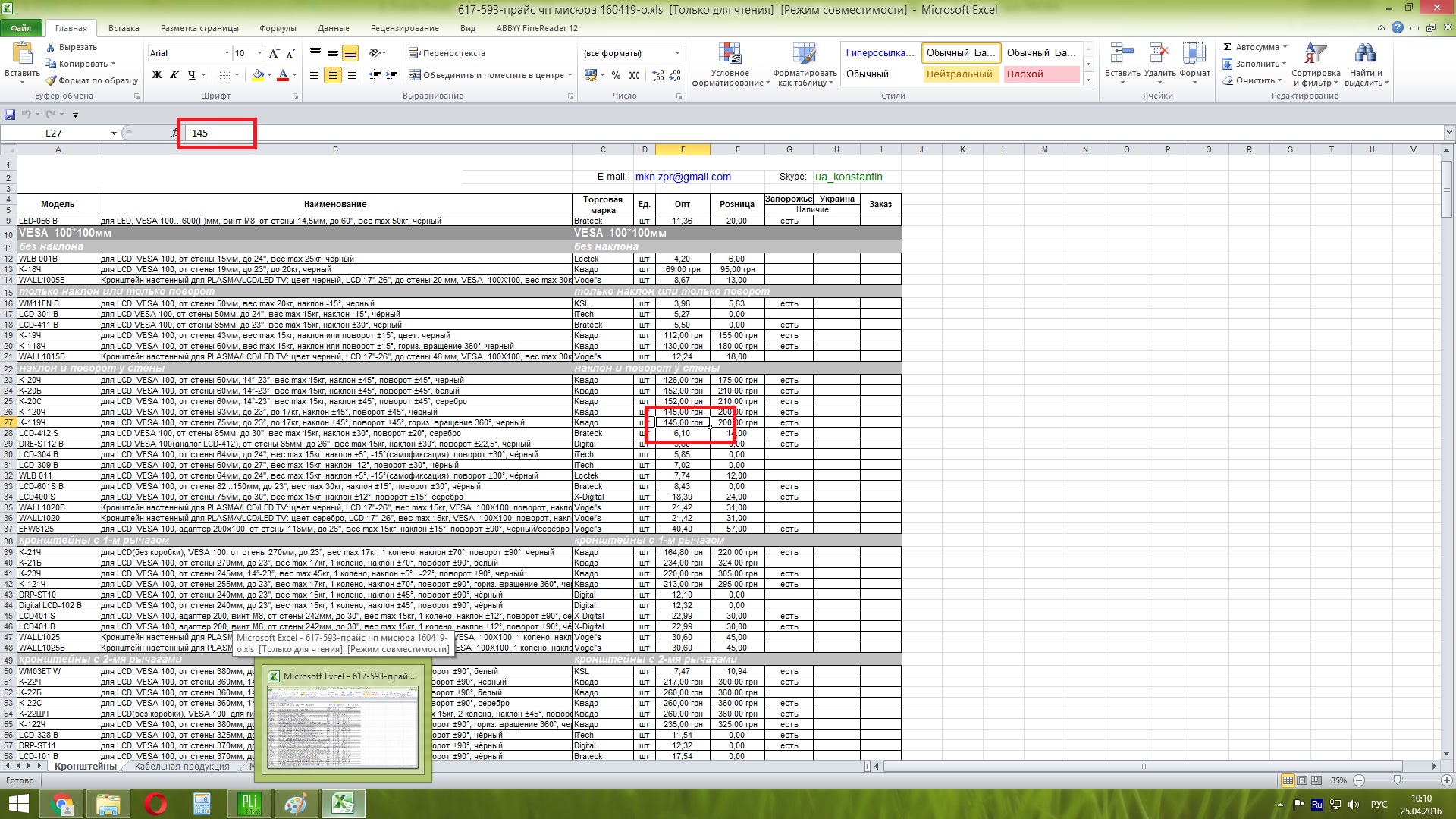This screenshot has width=1456, height=819.
Task: Decrease decimal places
Action: pyautogui.click(x=675, y=75)
